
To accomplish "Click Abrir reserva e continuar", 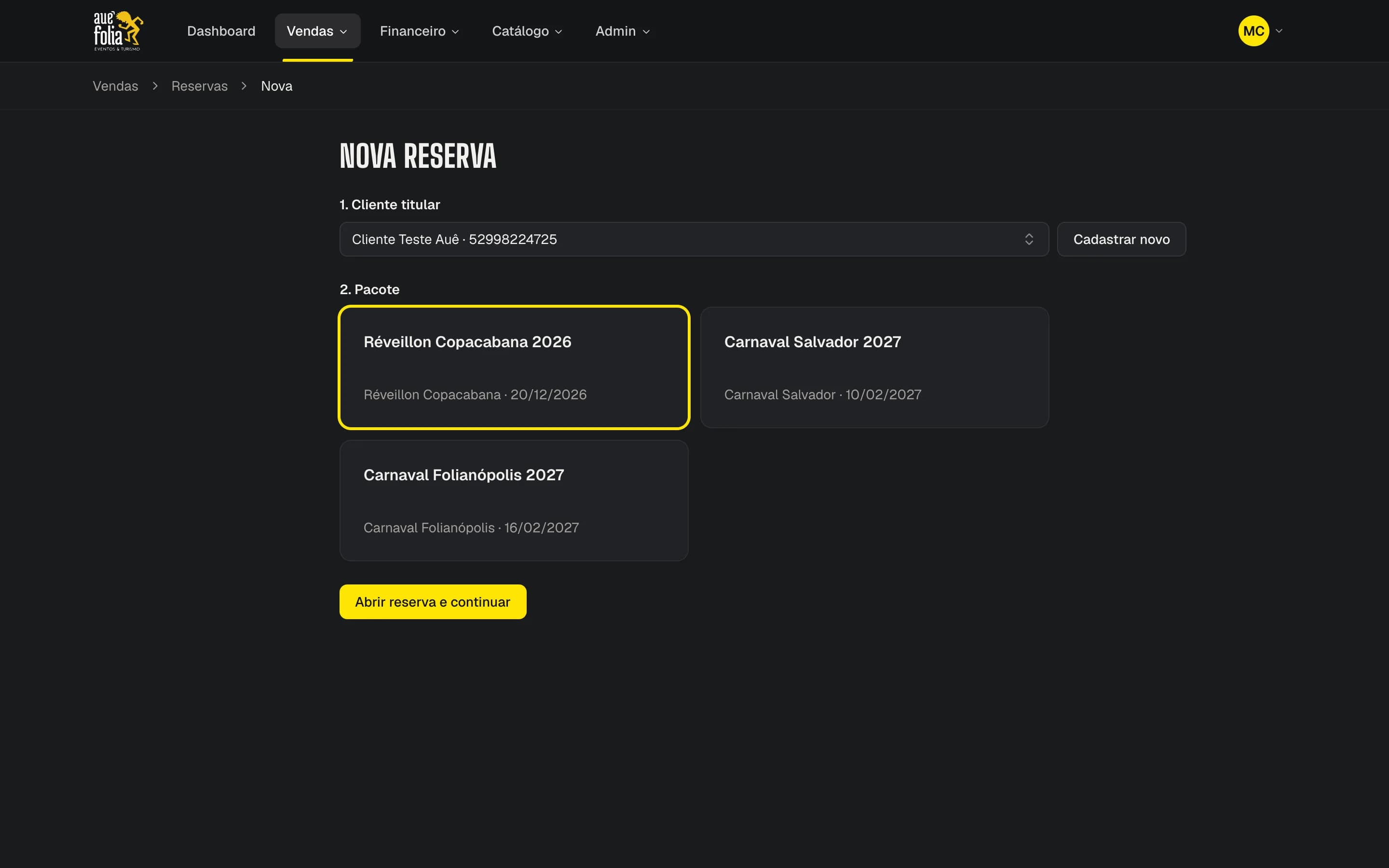I will 433,602.
